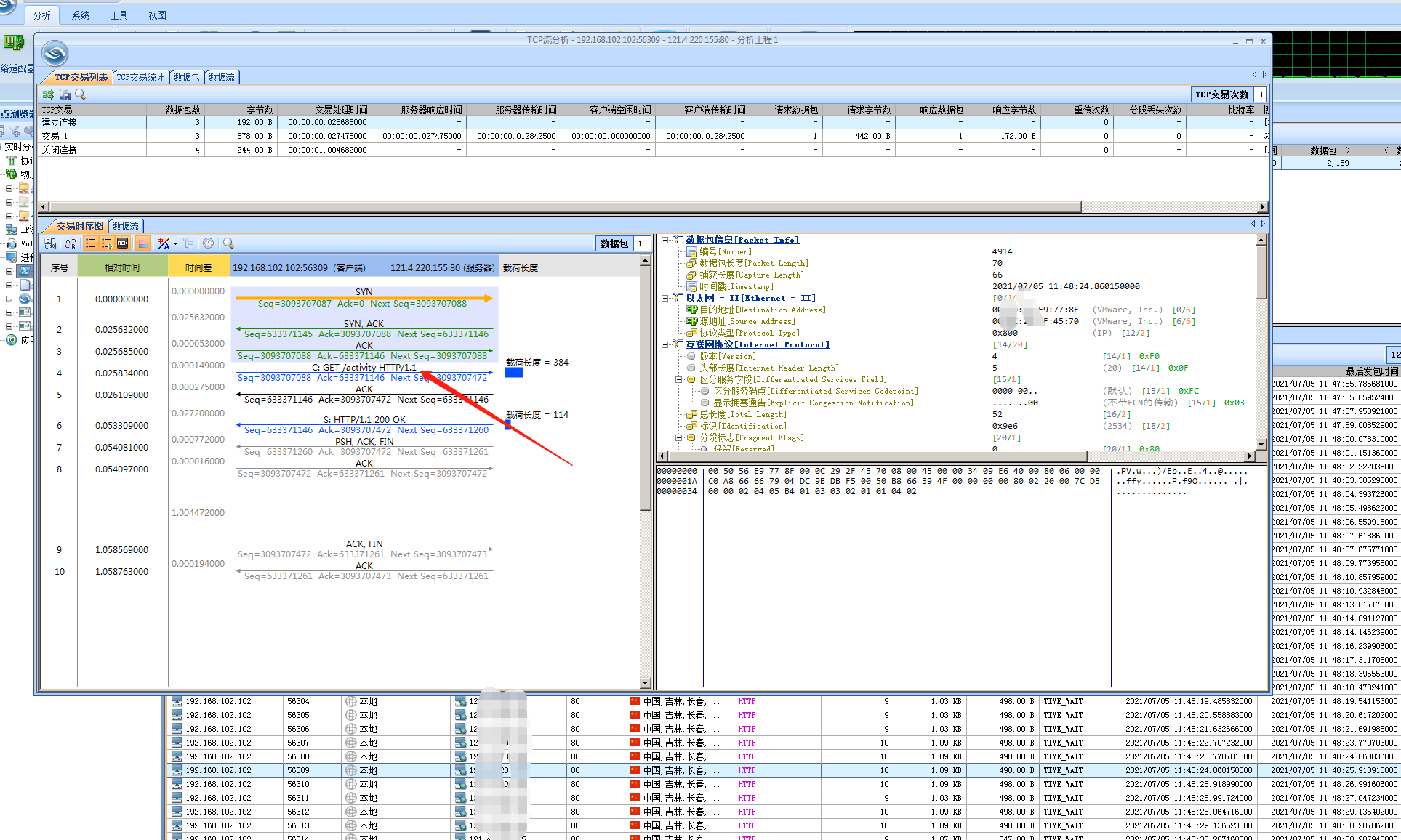Screen dimensions: 1401x840
Task: Collapse the 分段标志[Fragment Flags] node
Action: 678,437
